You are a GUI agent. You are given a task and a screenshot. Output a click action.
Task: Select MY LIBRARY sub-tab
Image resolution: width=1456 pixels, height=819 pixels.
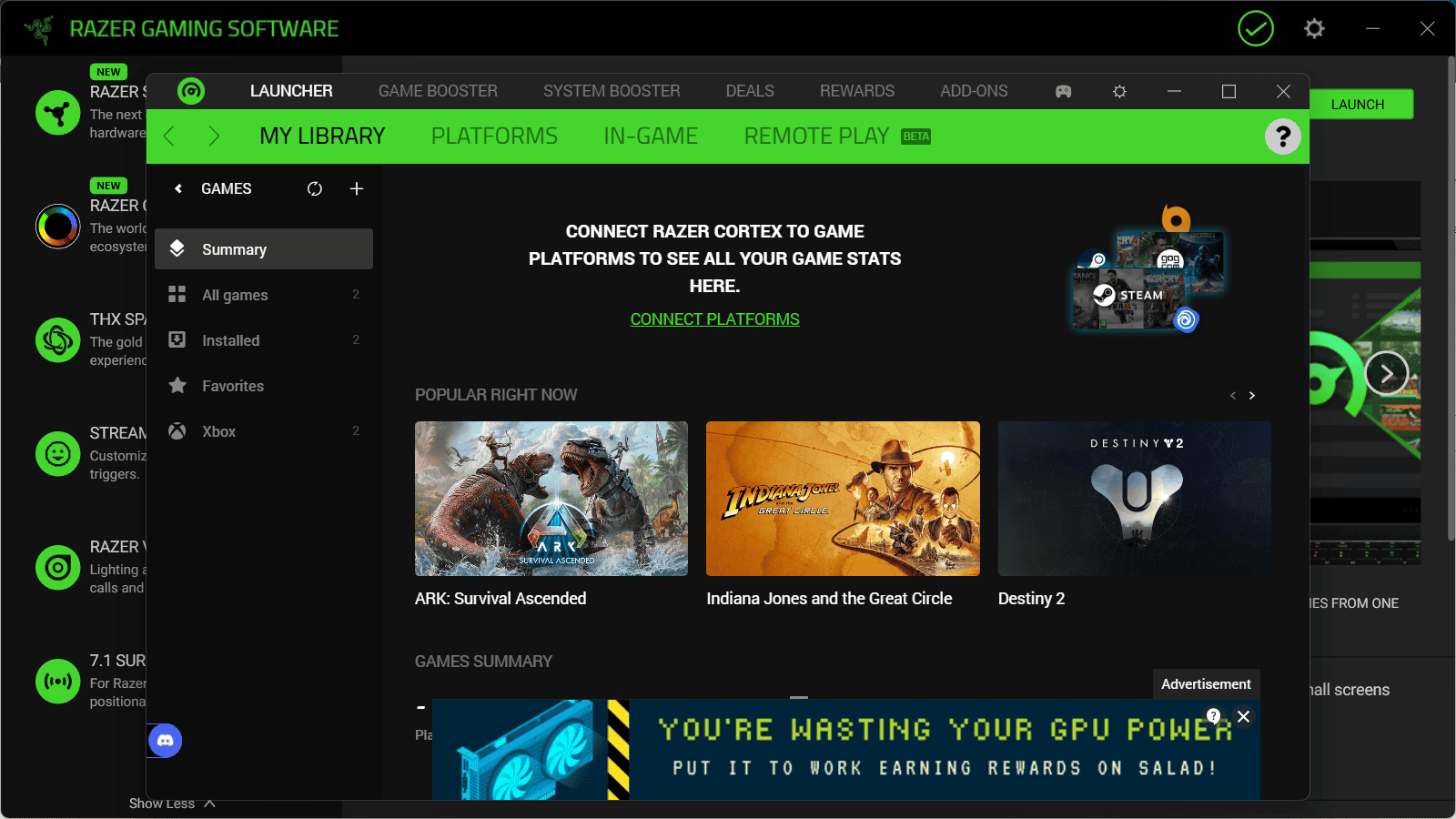[x=322, y=136]
